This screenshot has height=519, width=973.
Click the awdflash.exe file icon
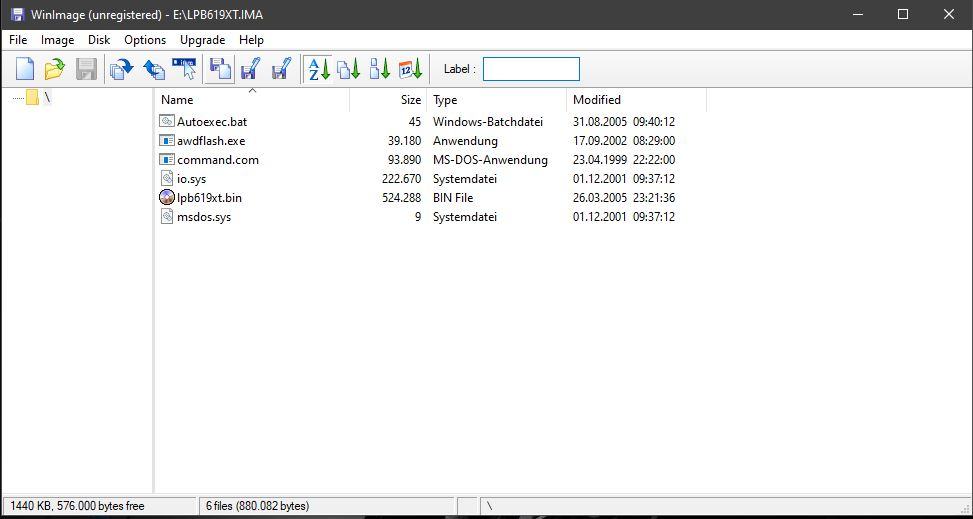pyautogui.click(x=167, y=141)
